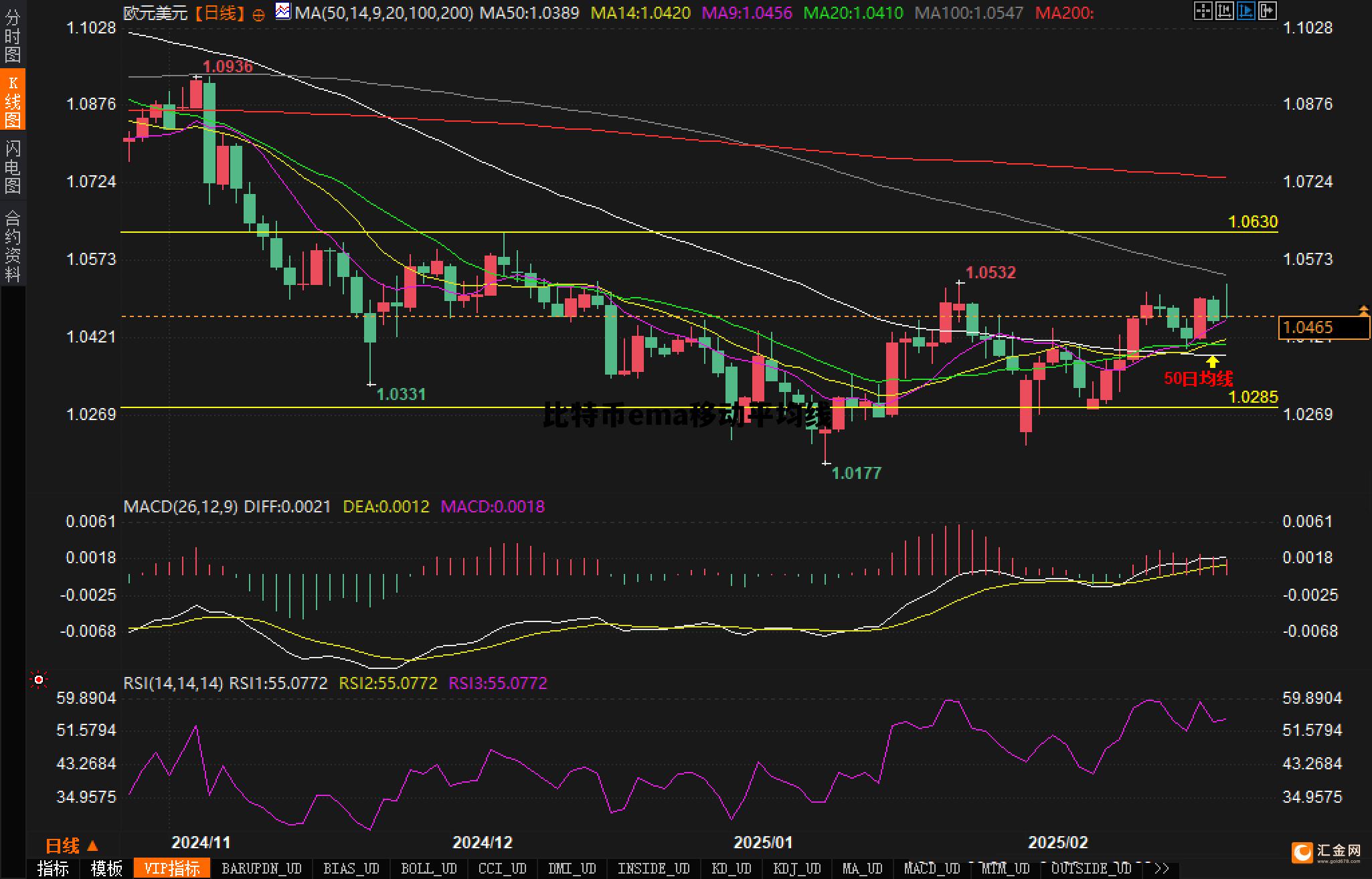Screen dimensions: 1372x879
Task: Select the KDJ_UD indicator button
Action: 796,868
